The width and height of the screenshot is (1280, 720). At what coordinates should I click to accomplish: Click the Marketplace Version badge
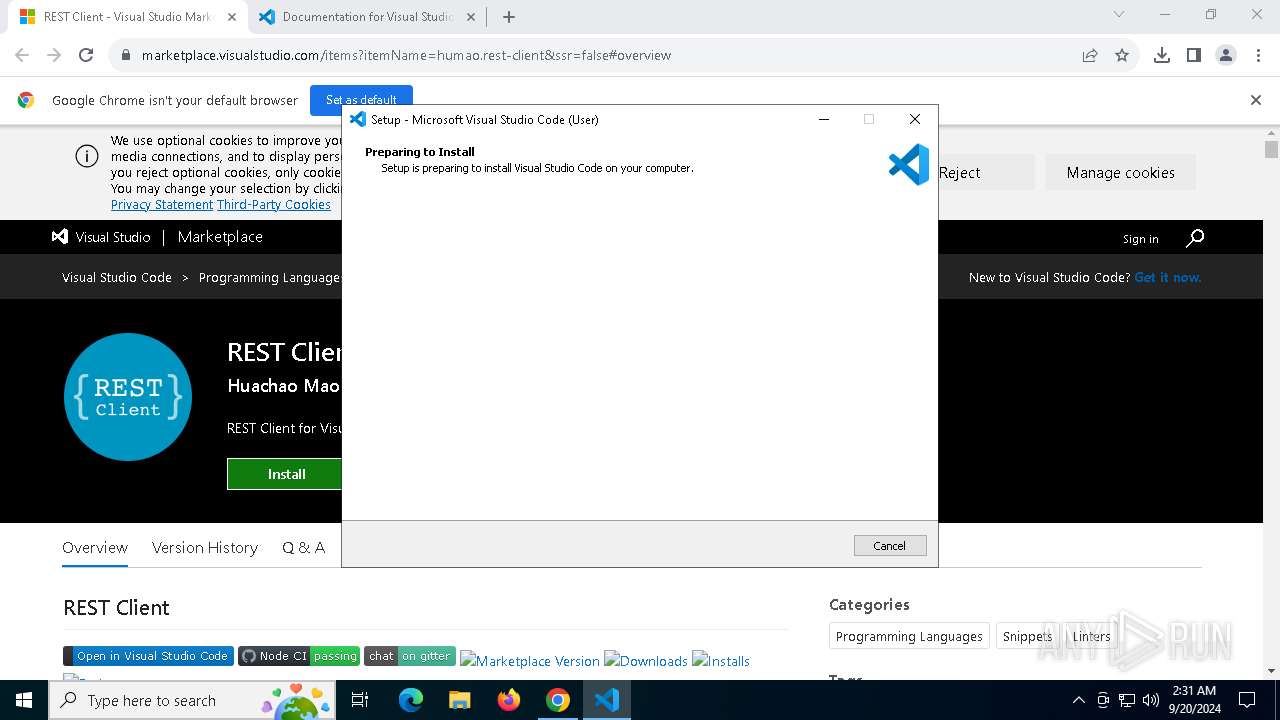(x=530, y=661)
